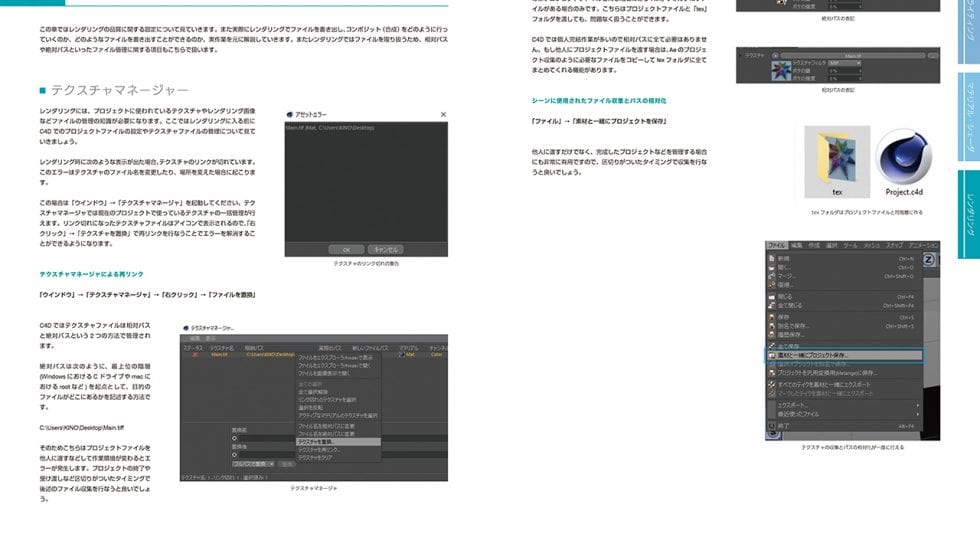This screenshot has height=560, width=980.
Task: Select the first radio button in Texture Manager
Action: click(x=236, y=438)
